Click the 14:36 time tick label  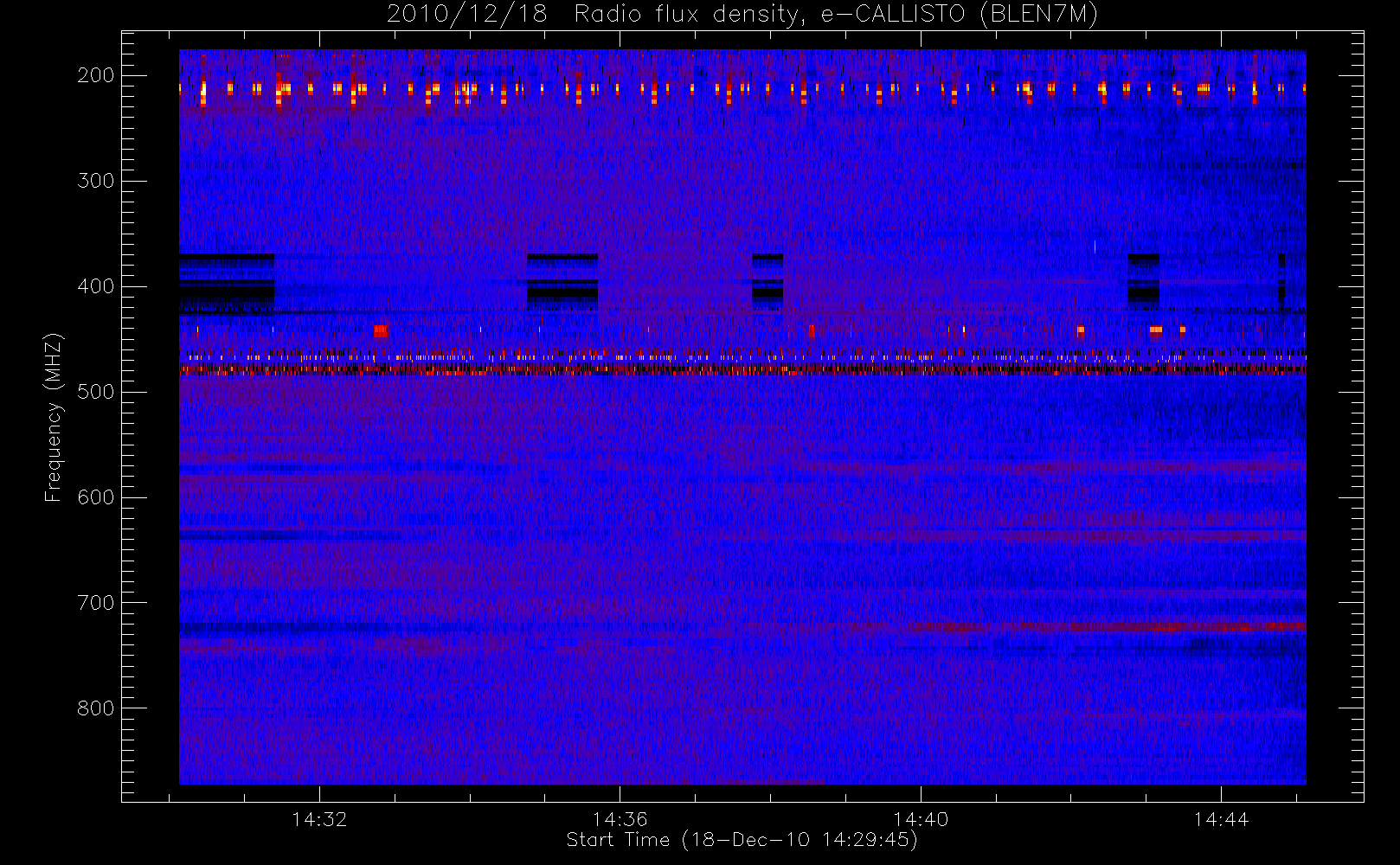(620, 819)
